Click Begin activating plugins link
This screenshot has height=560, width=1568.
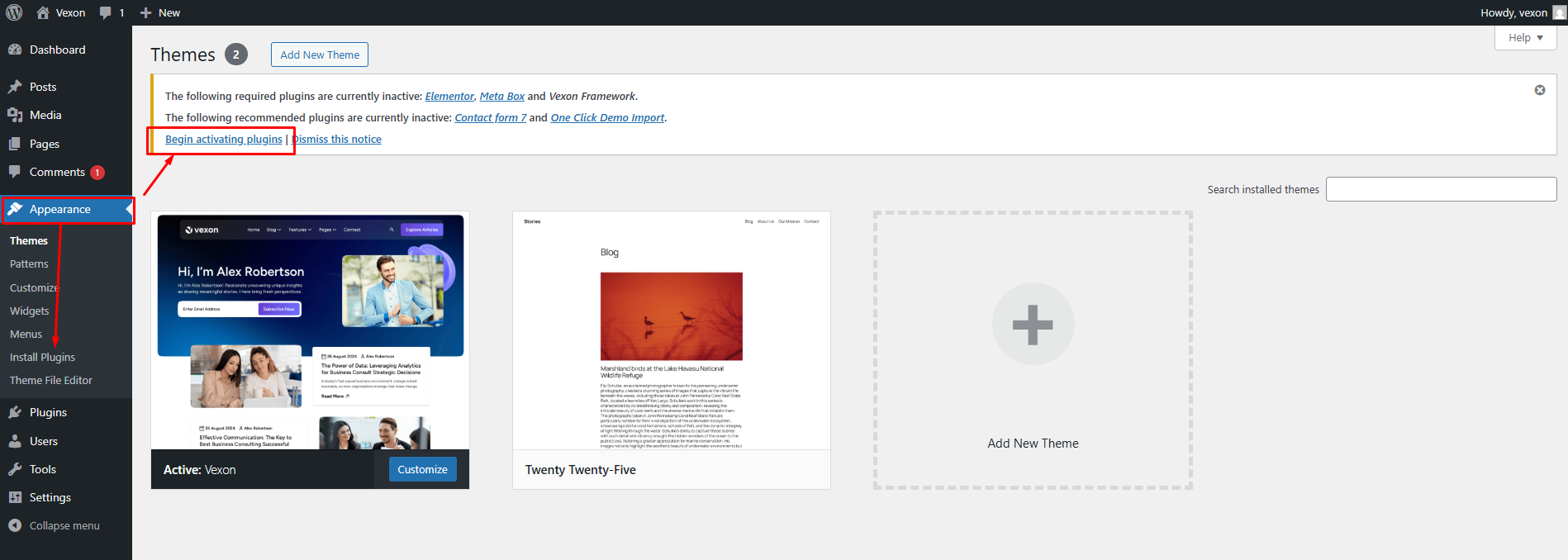224,139
